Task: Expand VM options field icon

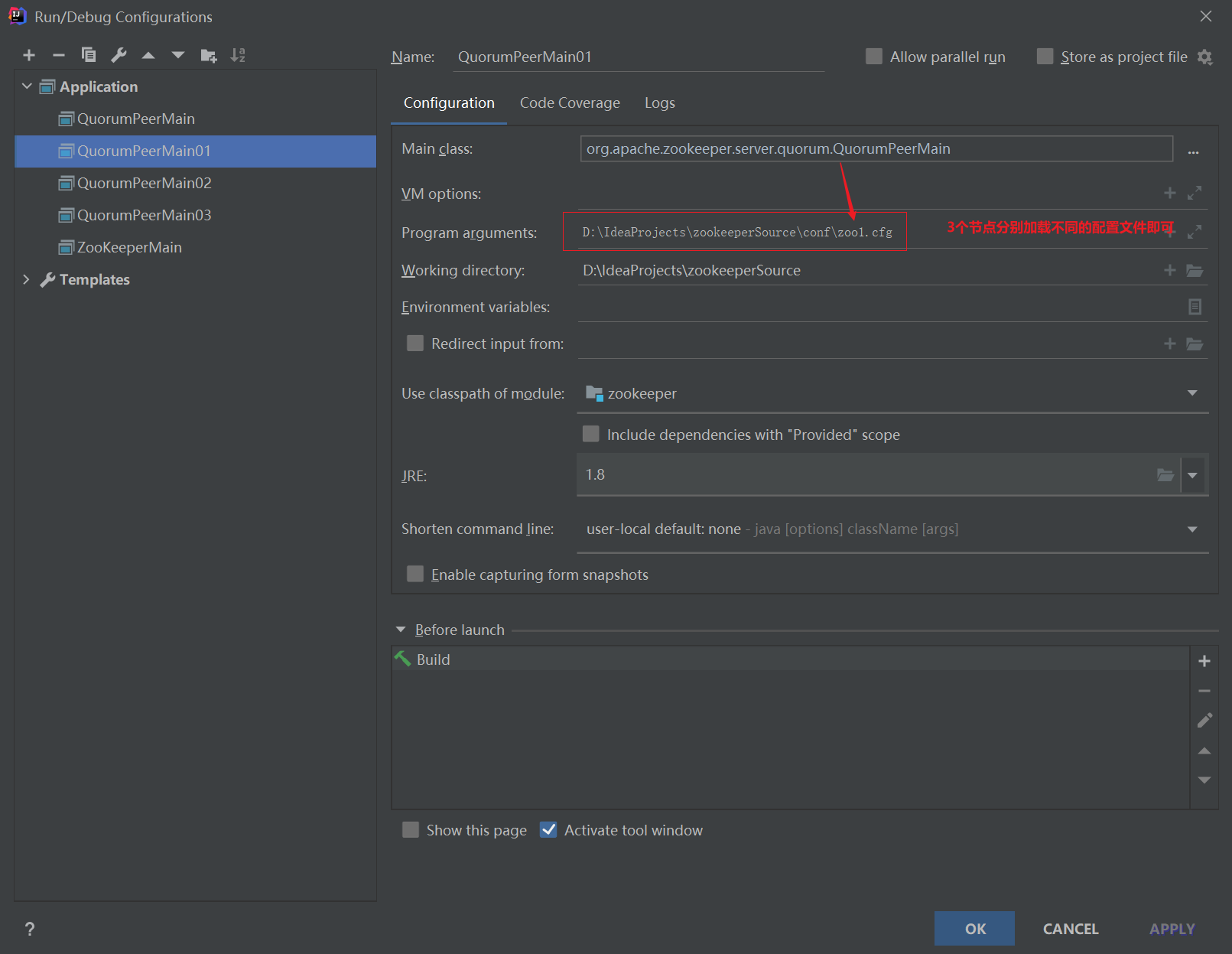Action: 1195,193
